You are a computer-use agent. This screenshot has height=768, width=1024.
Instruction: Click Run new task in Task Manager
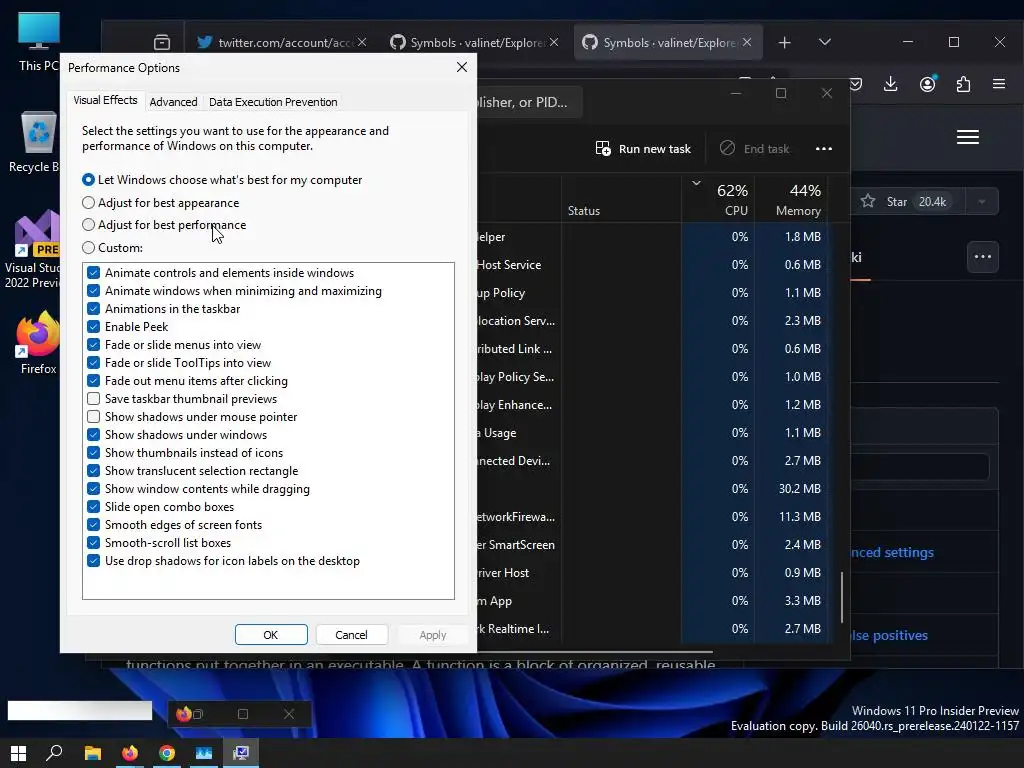point(643,149)
